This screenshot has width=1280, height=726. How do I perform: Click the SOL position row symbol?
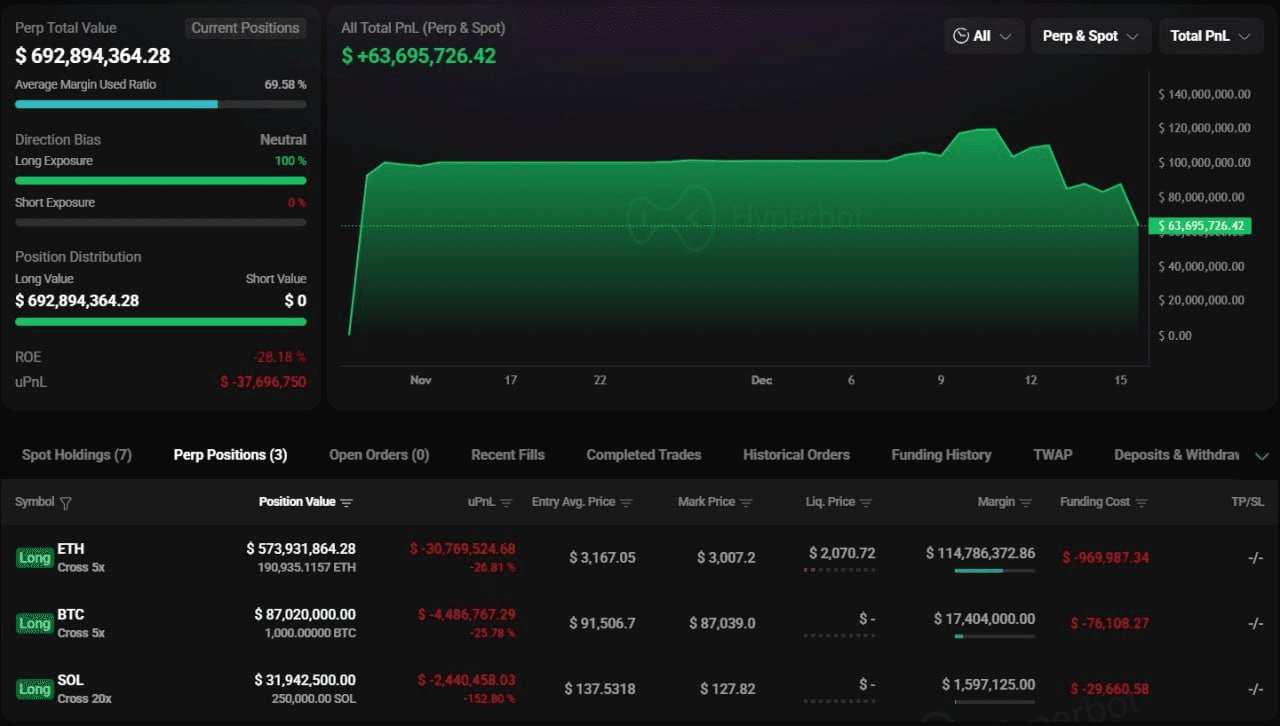pos(71,680)
